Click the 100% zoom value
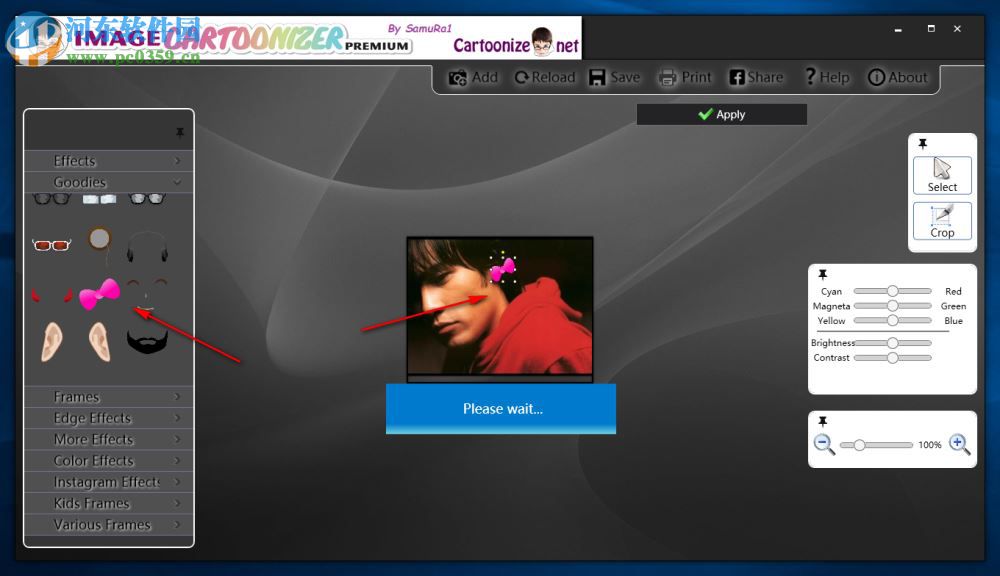This screenshot has width=1000, height=576. [930, 445]
